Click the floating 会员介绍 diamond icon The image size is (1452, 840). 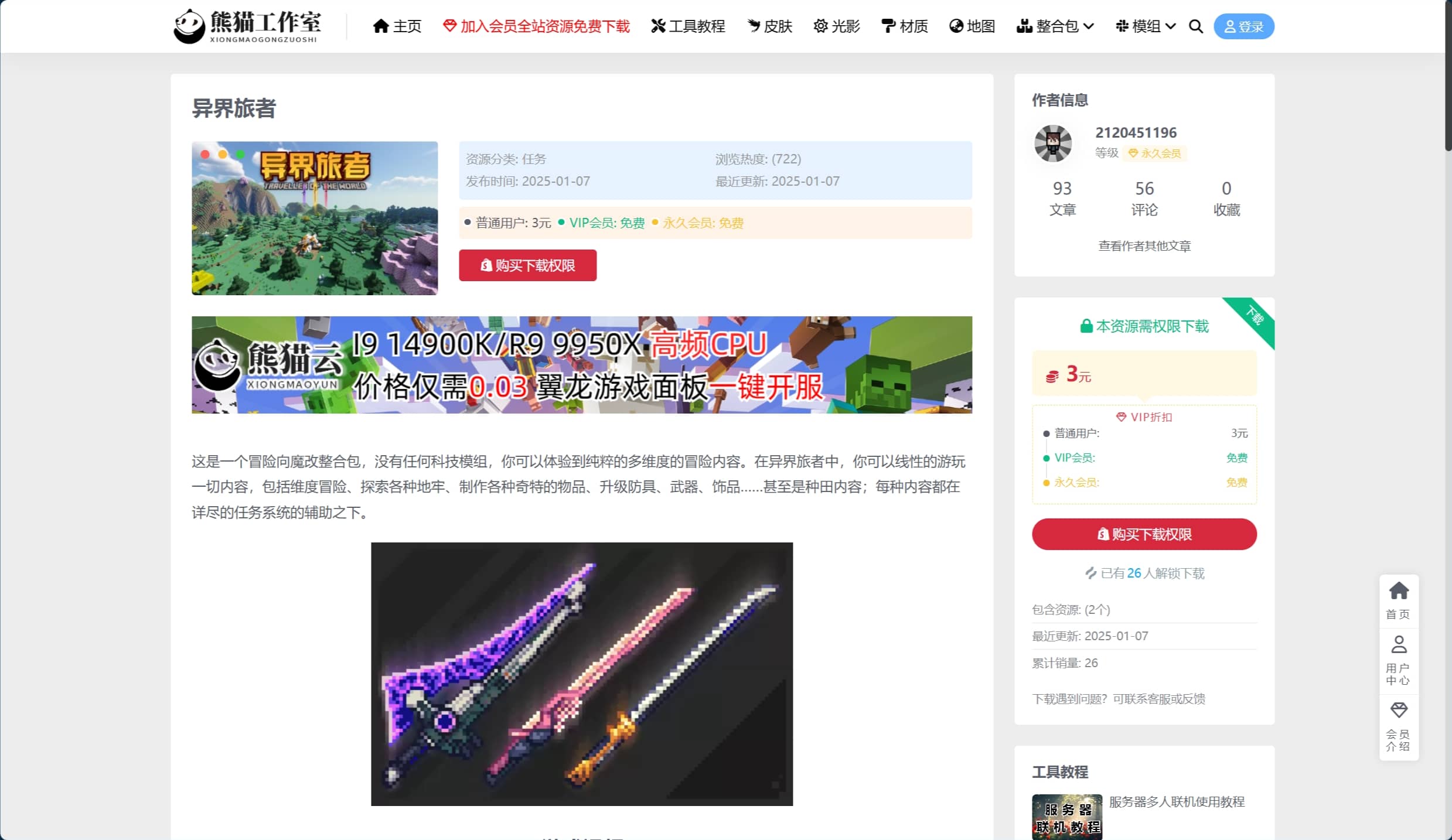pyautogui.click(x=1398, y=726)
